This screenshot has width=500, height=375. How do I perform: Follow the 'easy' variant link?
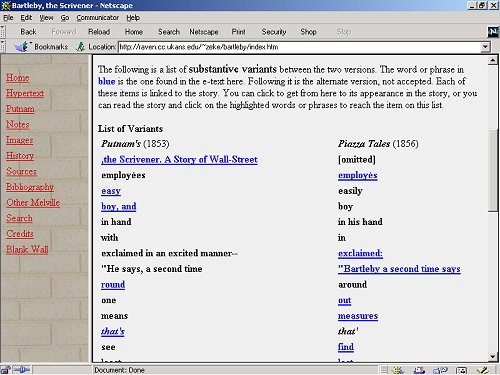[111, 191]
